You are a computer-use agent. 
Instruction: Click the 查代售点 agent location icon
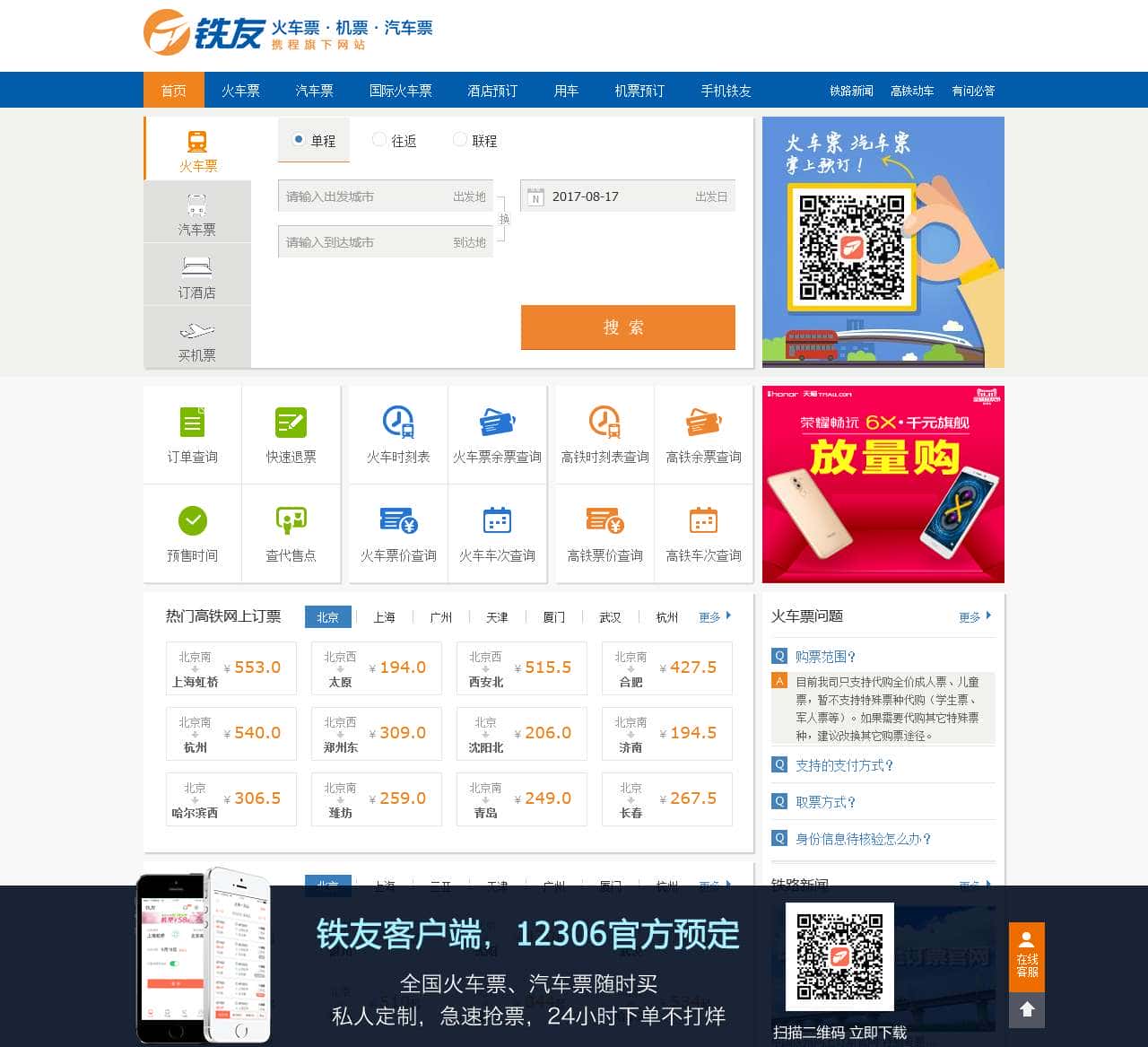tap(291, 520)
